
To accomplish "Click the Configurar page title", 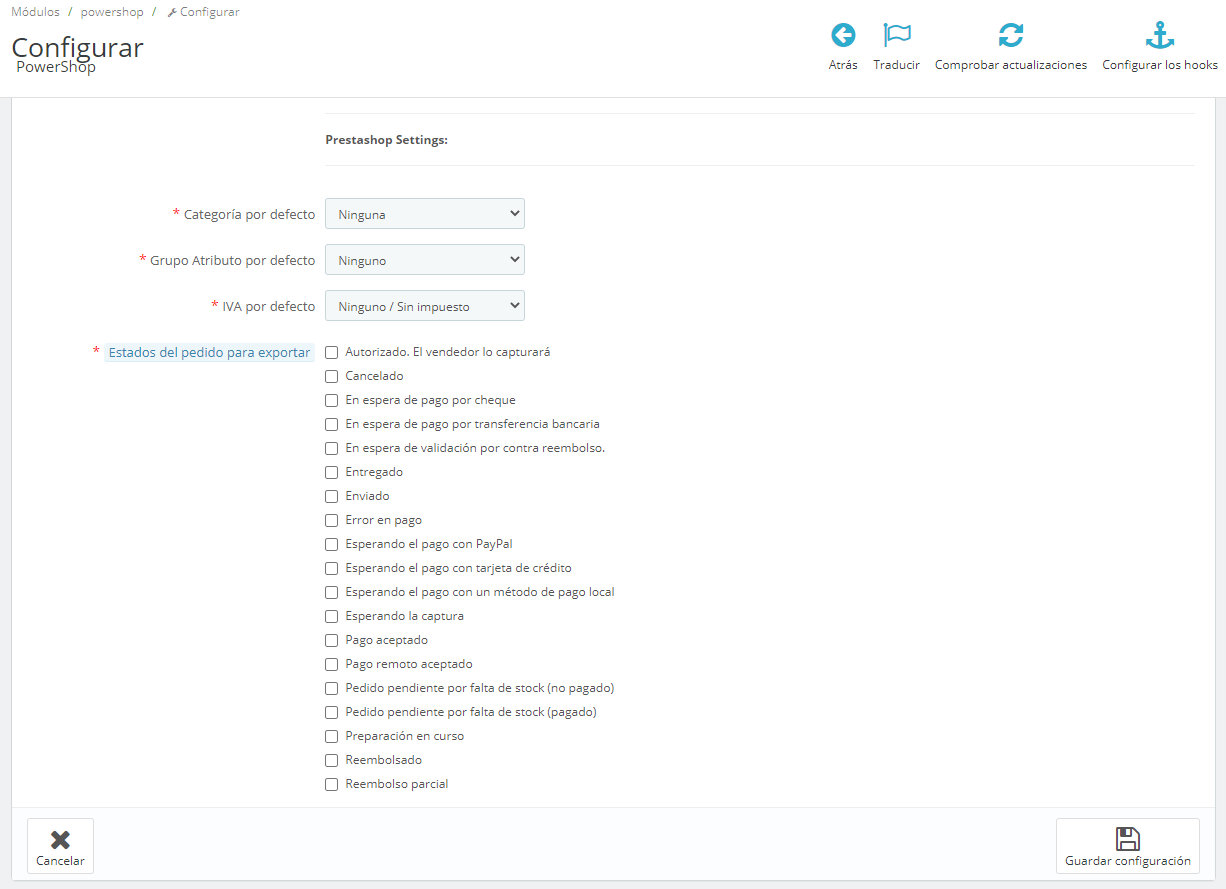I will 77,47.
